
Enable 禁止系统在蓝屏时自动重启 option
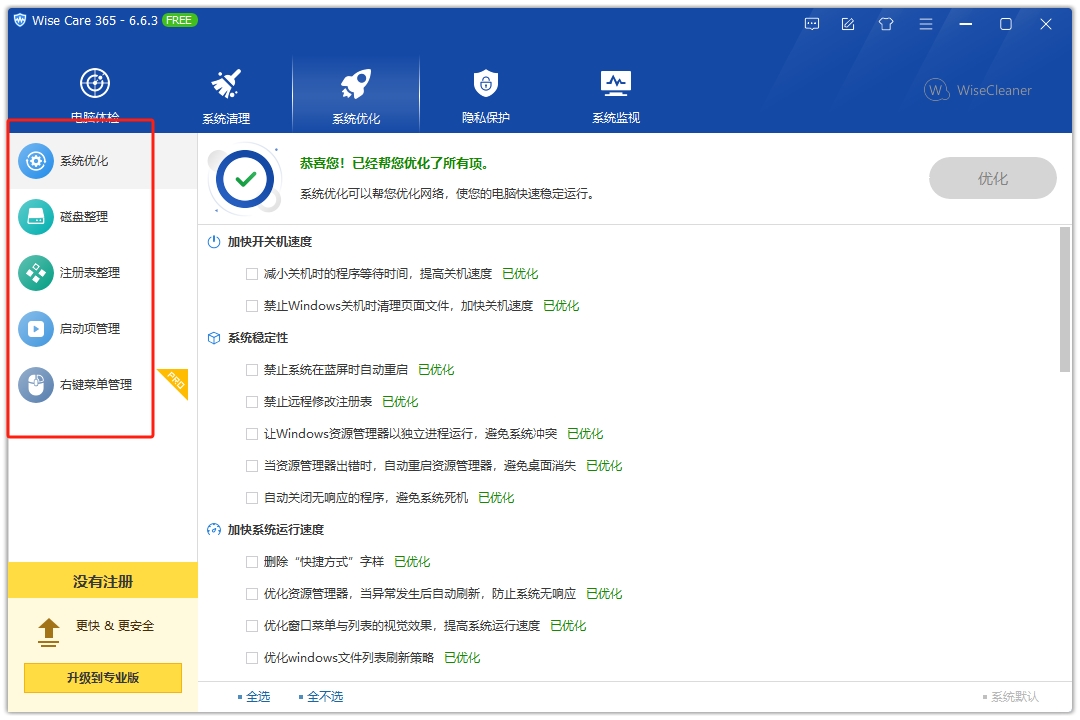(251, 369)
